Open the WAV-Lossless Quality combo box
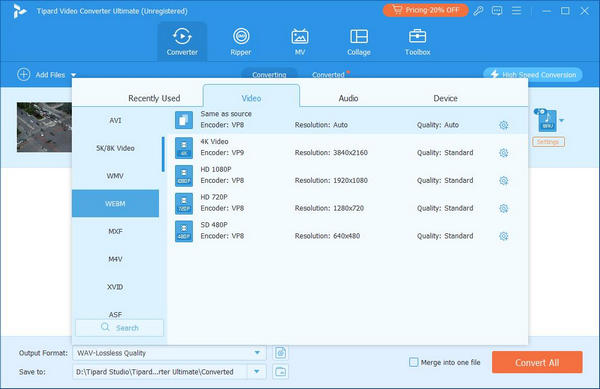The height and width of the screenshot is (389, 600). click(x=169, y=353)
